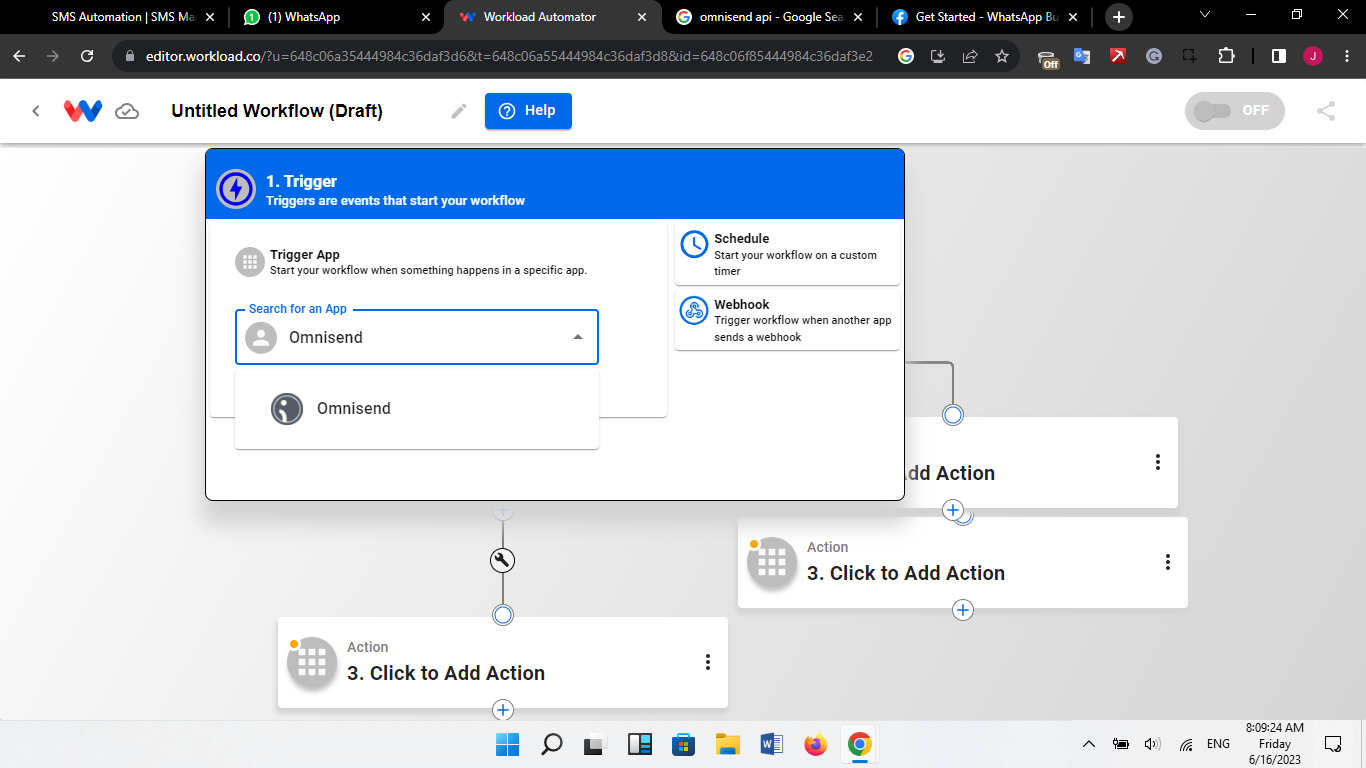The height and width of the screenshot is (768, 1366).
Task: Click the Trigger App grid icon
Action: 249,262
